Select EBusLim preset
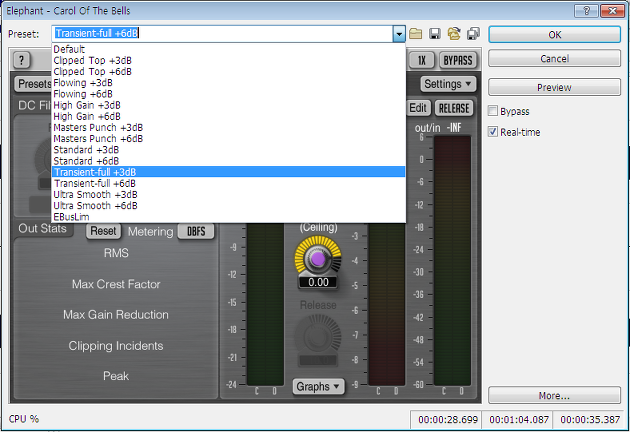630x432 pixels. point(229,217)
